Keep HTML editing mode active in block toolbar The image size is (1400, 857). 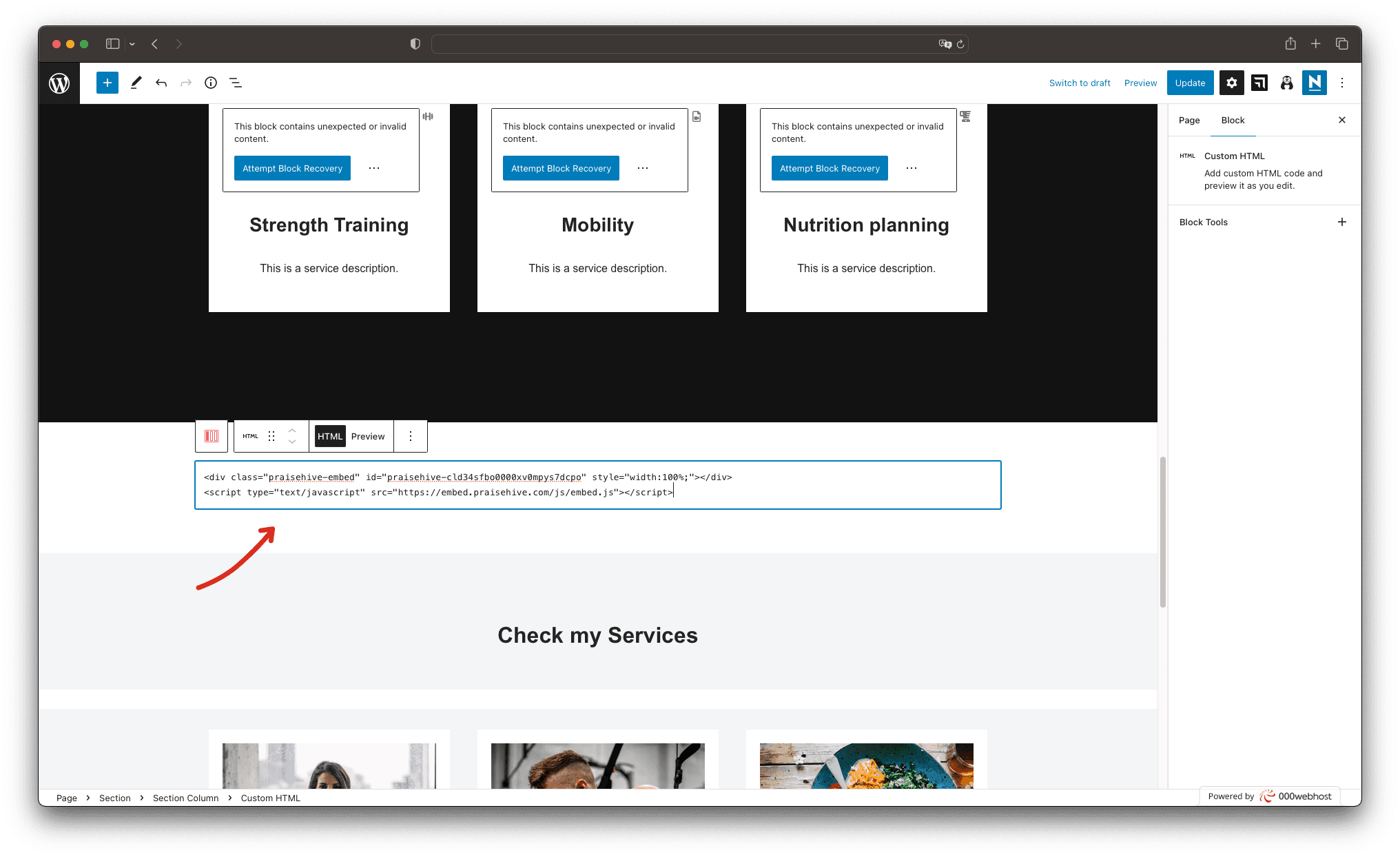[x=330, y=436]
